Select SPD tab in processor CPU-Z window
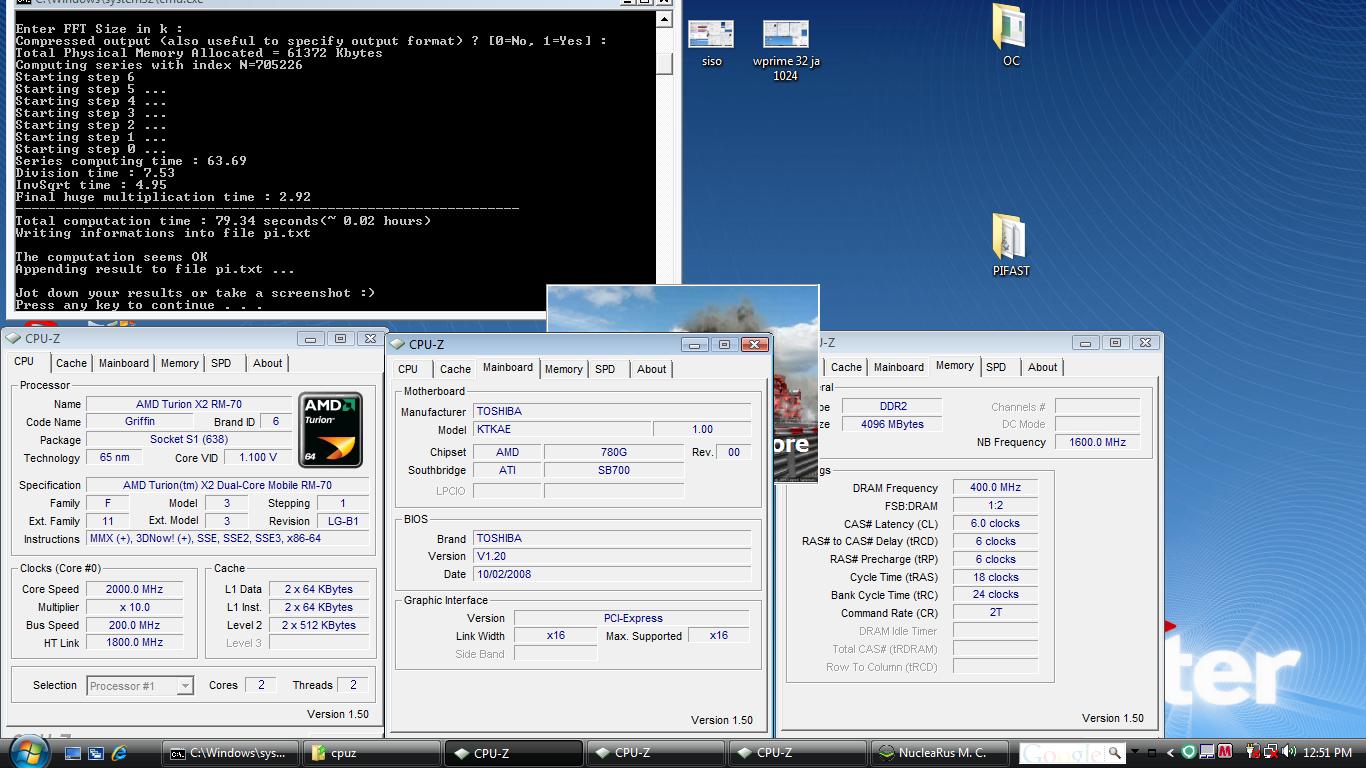Screen dimensions: 1366x768 point(221,363)
